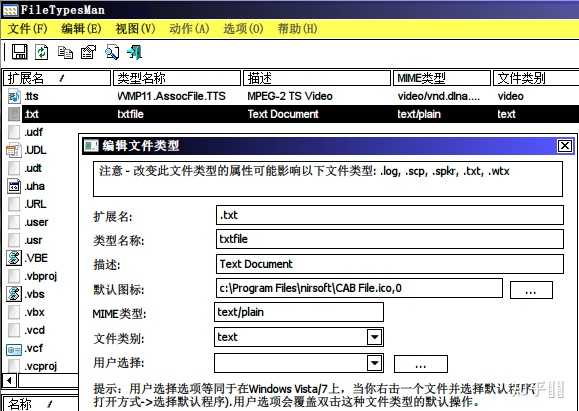
Task: Click the Copy toolbar icon
Action: point(65,52)
